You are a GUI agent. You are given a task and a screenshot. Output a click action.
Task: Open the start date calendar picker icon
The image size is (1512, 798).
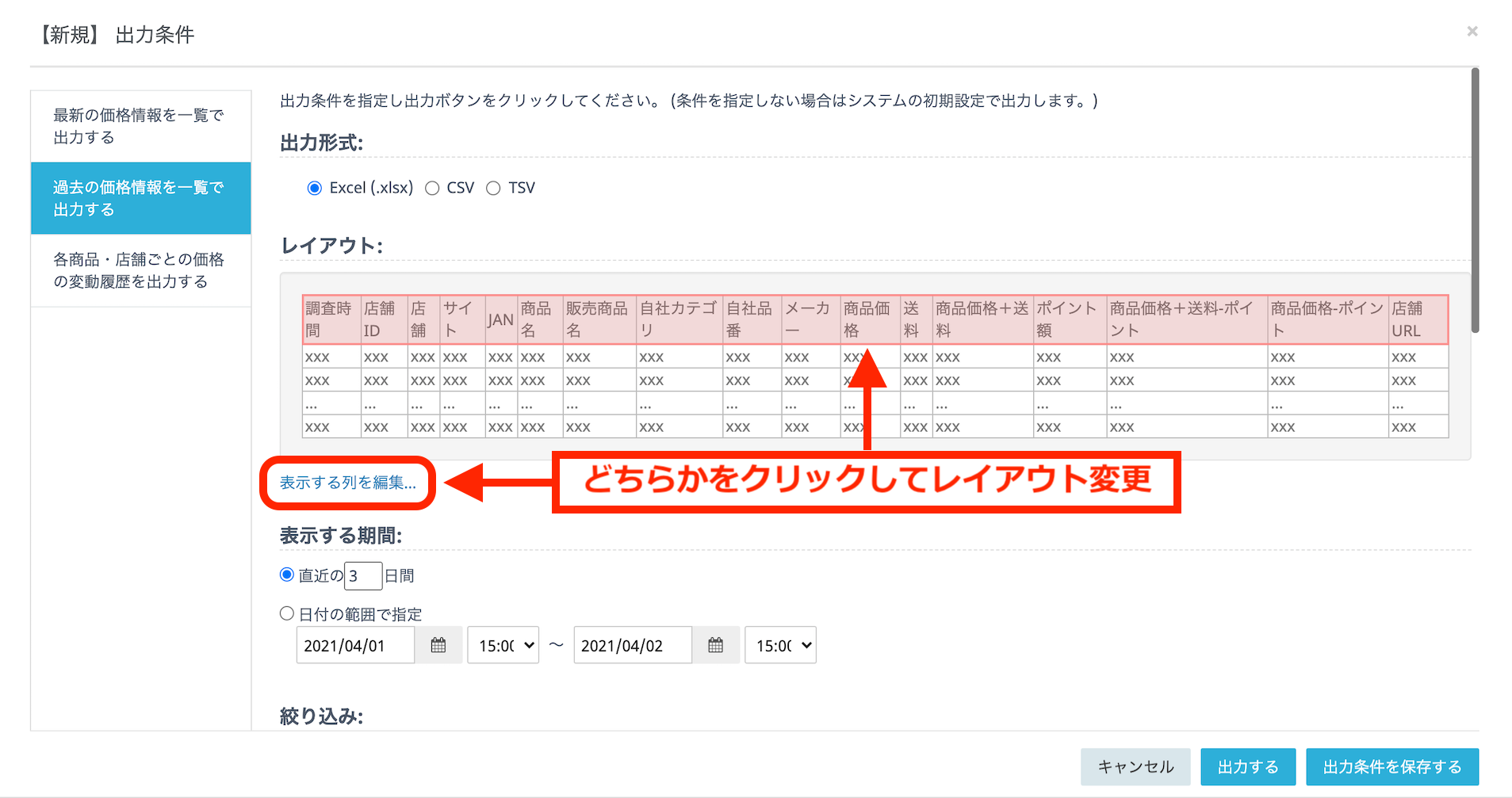[438, 645]
